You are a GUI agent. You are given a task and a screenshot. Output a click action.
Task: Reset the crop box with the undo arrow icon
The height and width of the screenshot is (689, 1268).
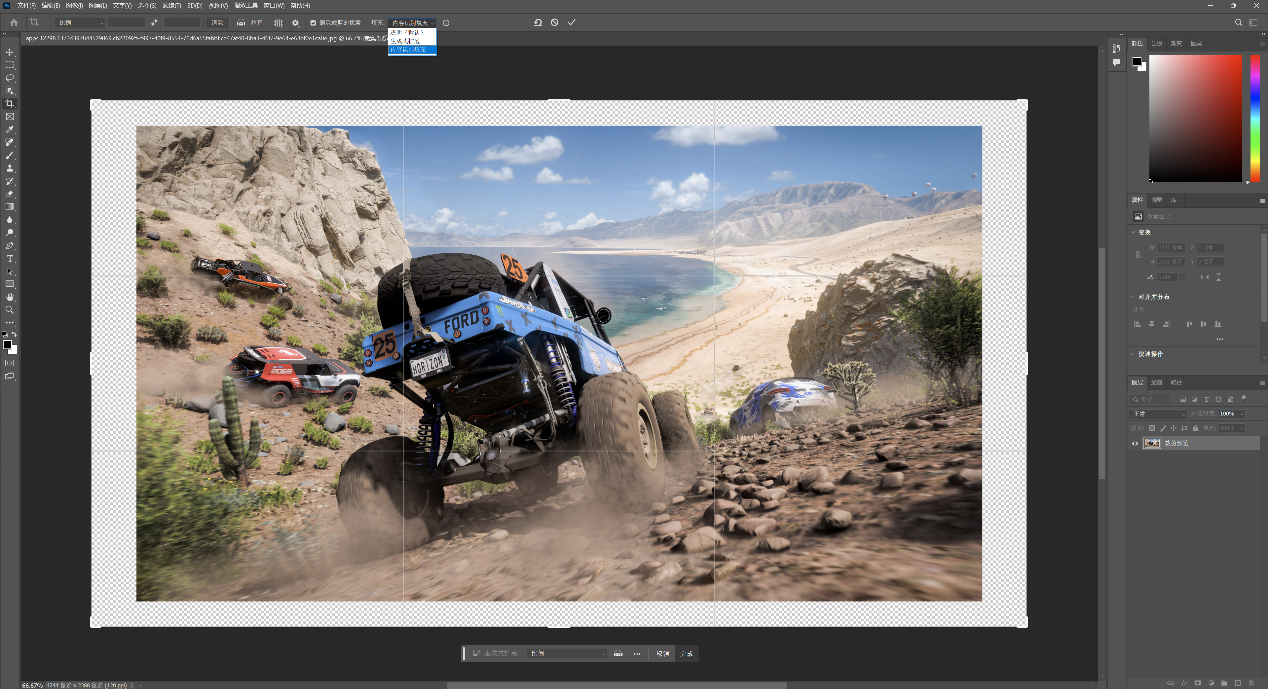538,22
